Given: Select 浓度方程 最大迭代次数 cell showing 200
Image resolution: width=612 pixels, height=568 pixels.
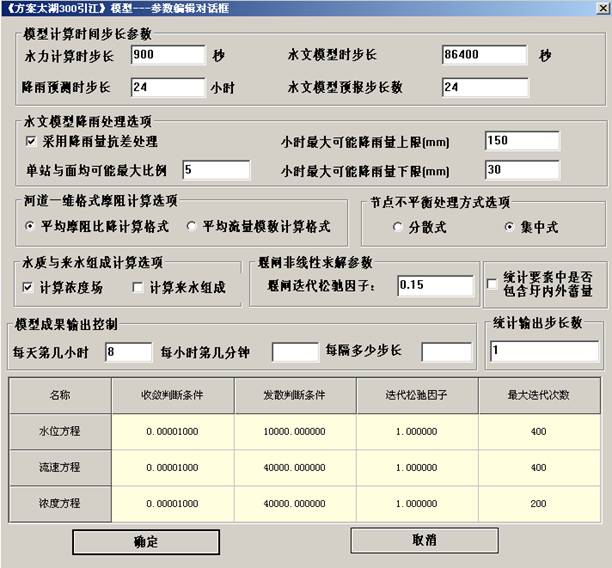Looking at the screenshot, I should [538, 503].
